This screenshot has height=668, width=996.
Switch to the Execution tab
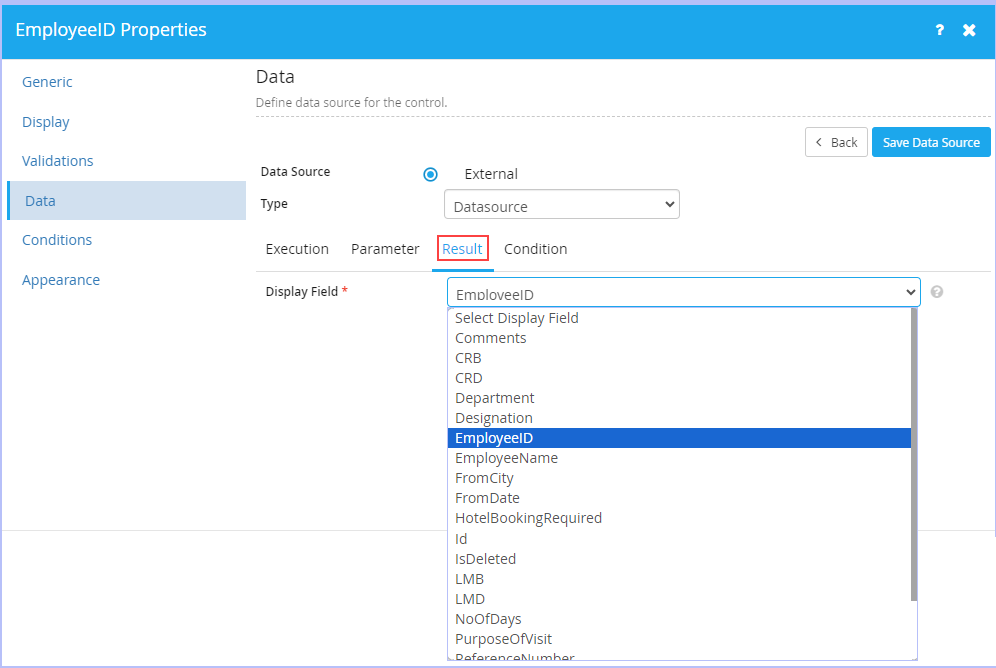pyautogui.click(x=297, y=249)
